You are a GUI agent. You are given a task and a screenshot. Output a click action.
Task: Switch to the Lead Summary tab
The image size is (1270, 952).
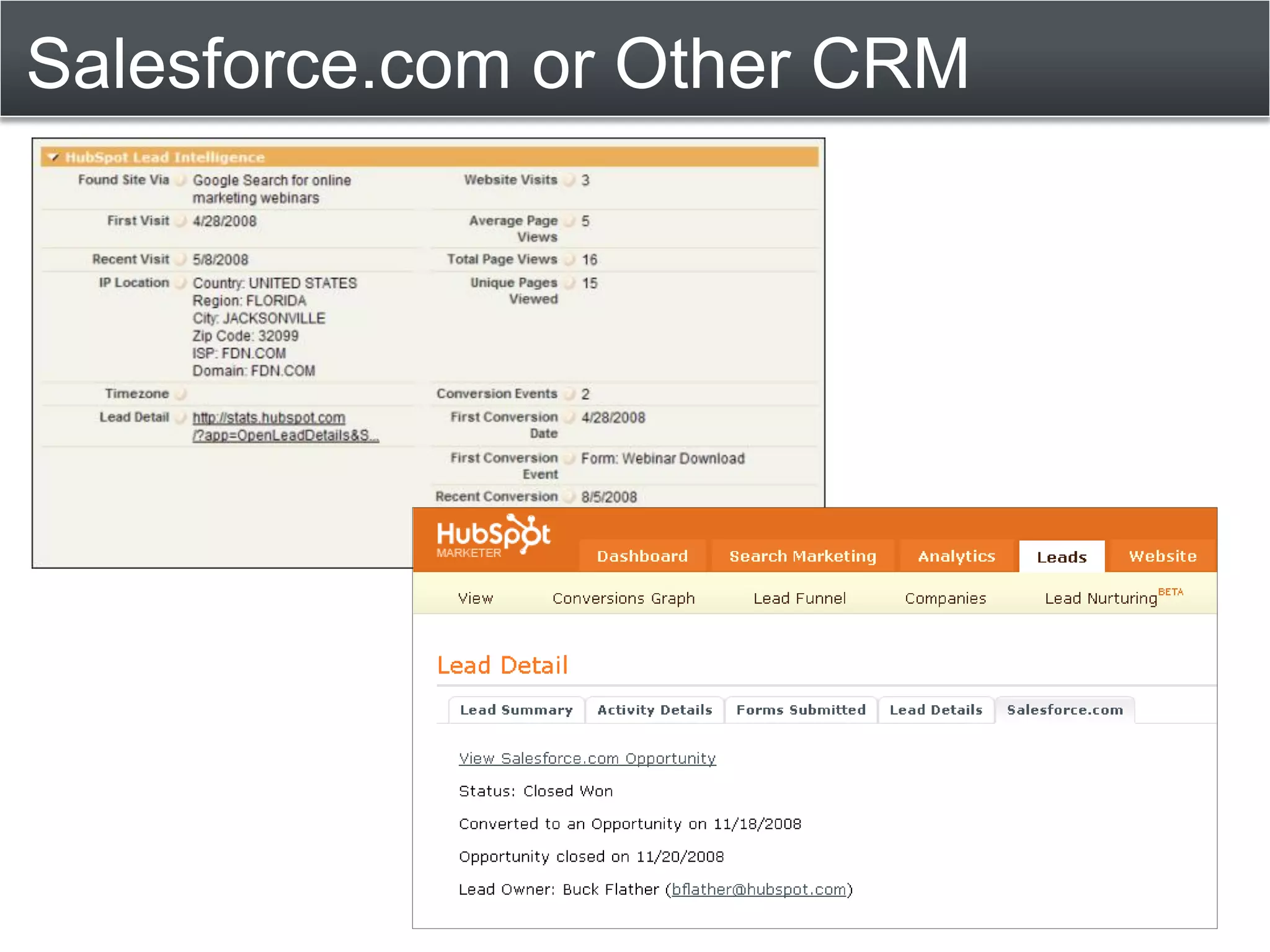[516, 710]
